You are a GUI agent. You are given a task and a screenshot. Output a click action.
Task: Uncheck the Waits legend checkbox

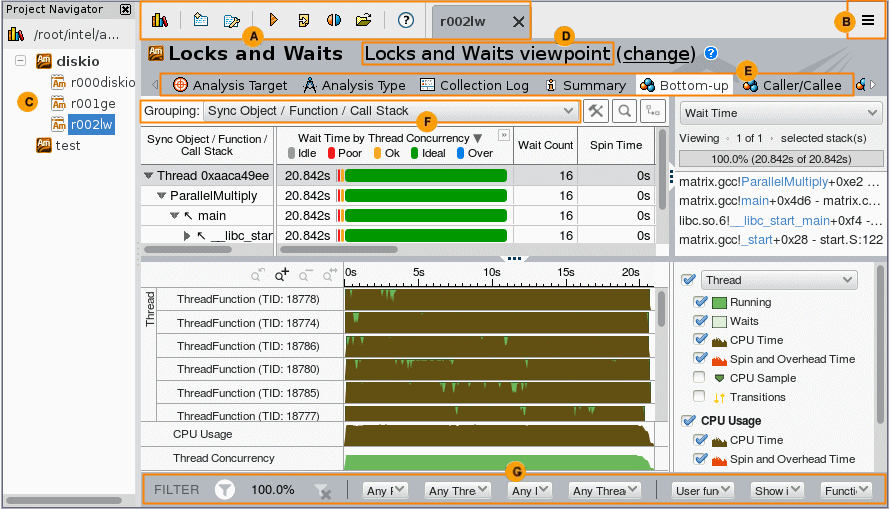700,321
